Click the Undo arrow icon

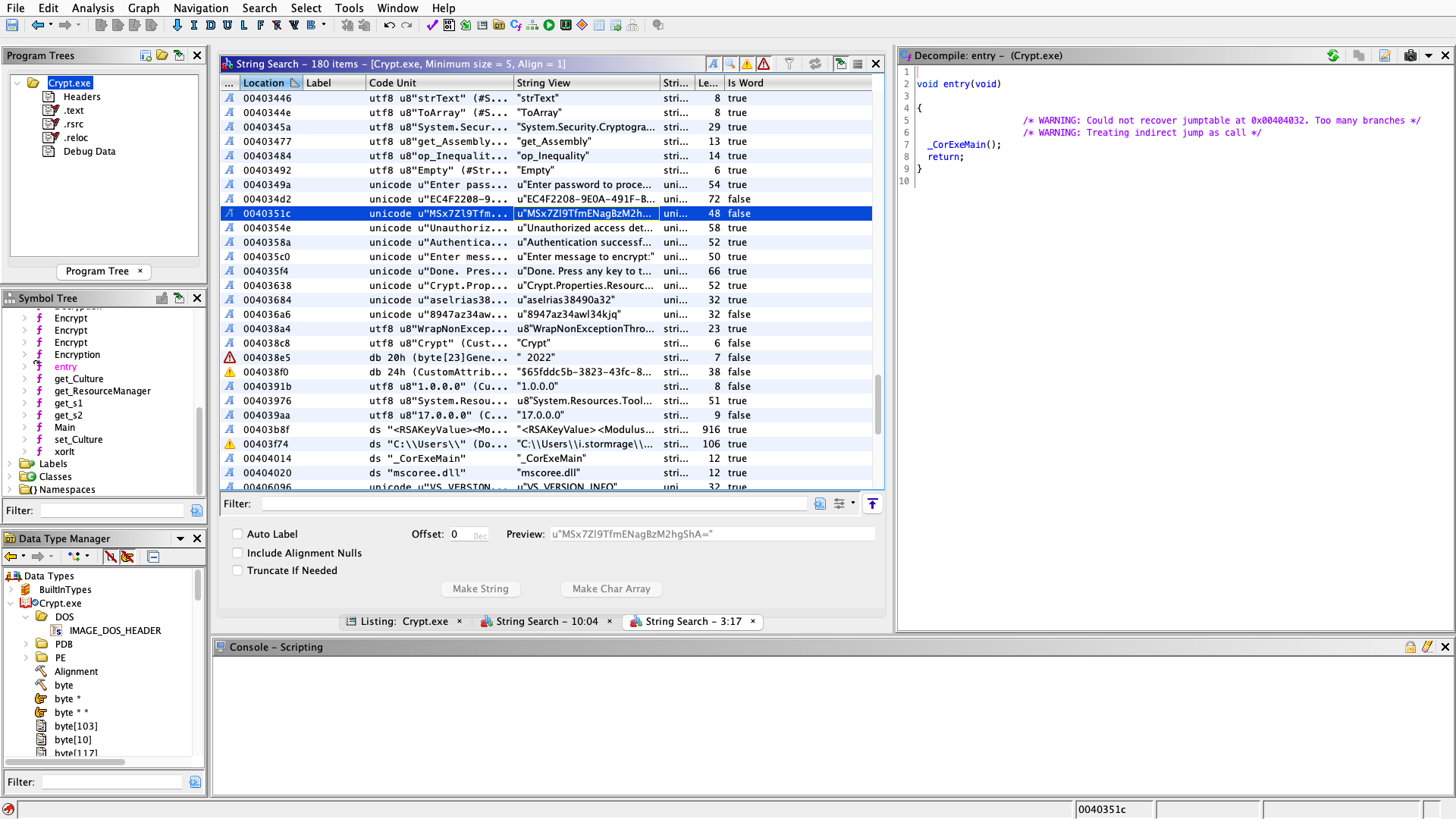coord(389,25)
